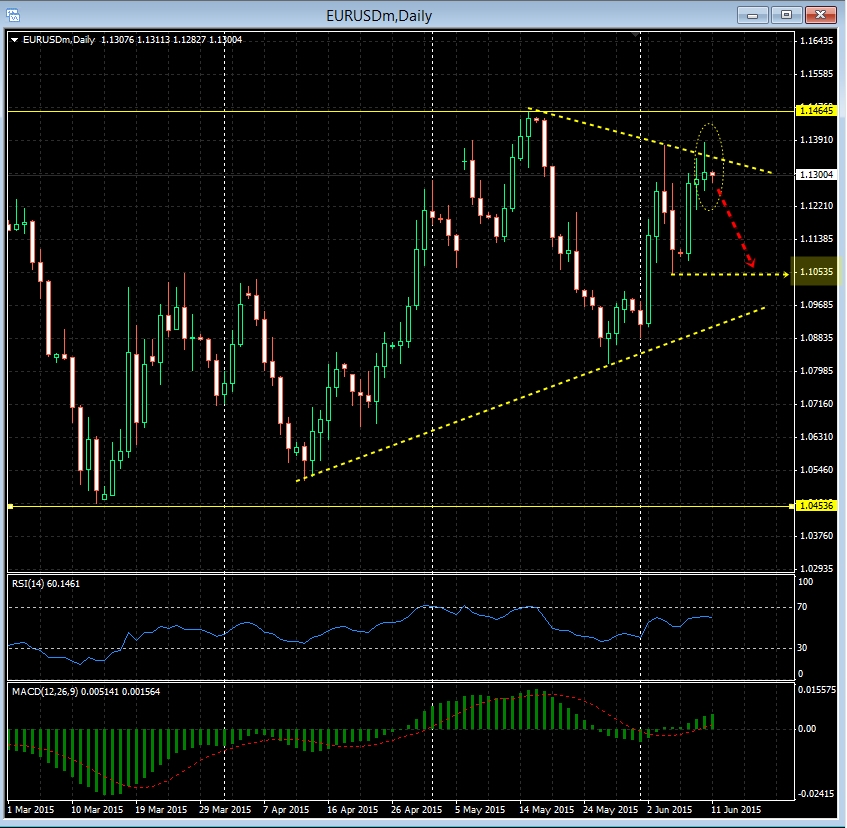Click the 2 Jun 2015 date label

(x=670, y=810)
